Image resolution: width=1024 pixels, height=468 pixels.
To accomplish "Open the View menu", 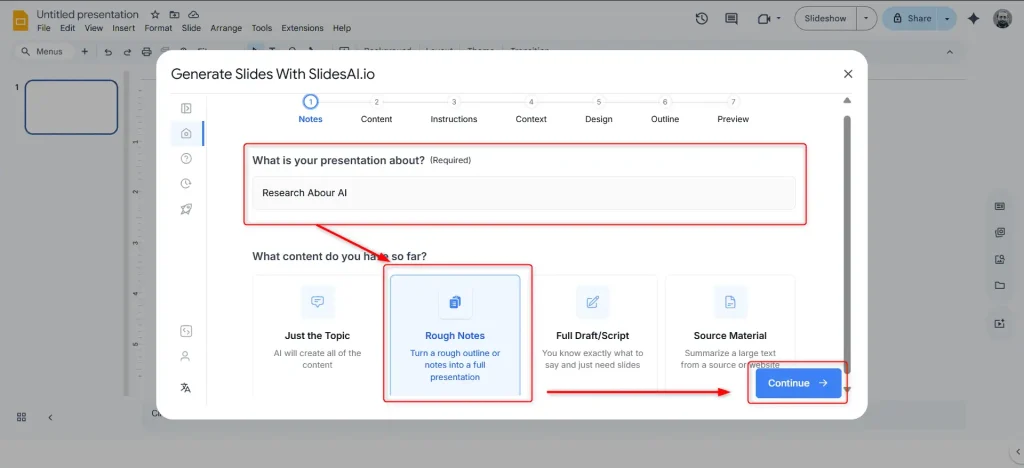I will tap(94, 28).
